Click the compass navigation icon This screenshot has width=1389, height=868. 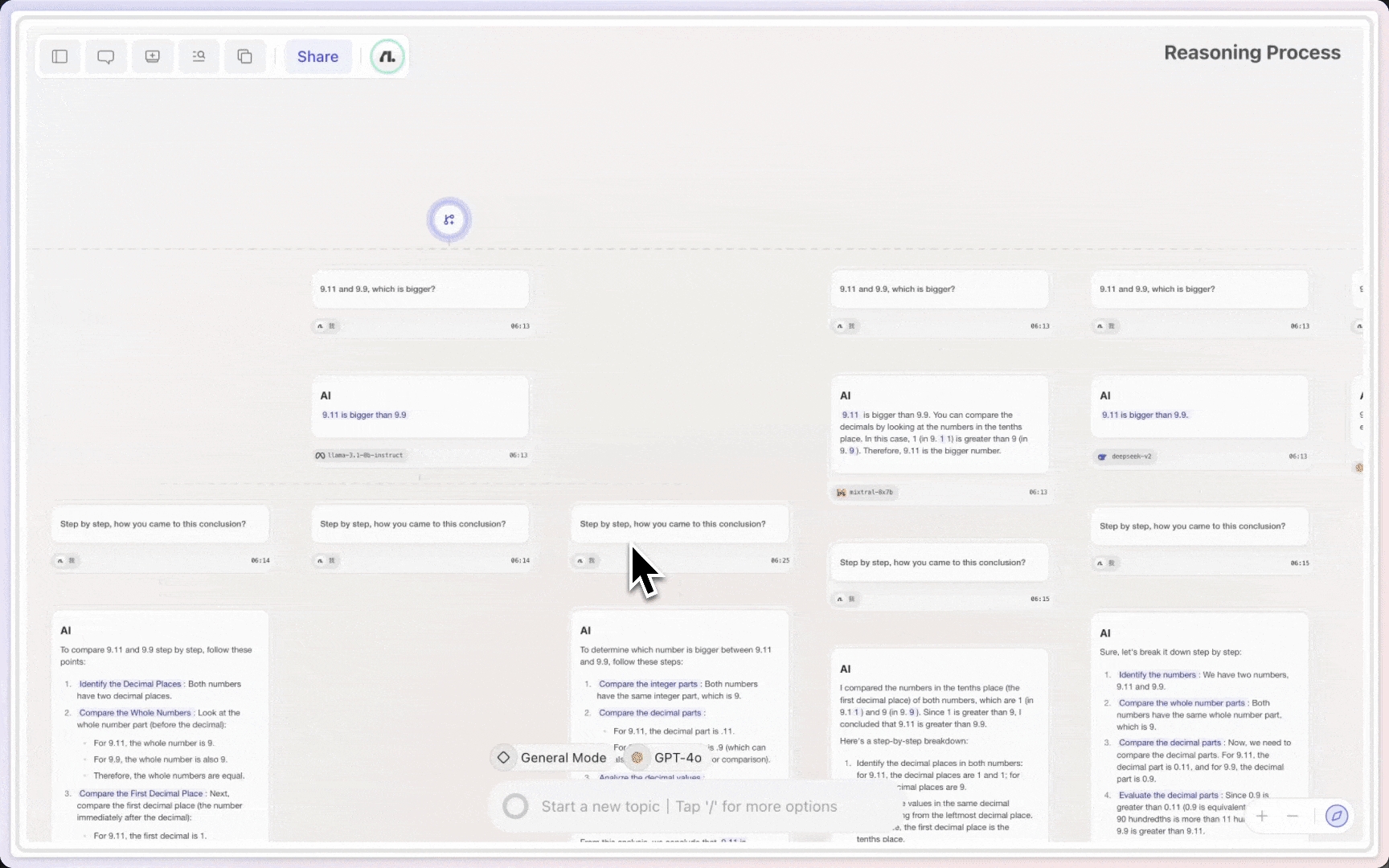[1336, 816]
